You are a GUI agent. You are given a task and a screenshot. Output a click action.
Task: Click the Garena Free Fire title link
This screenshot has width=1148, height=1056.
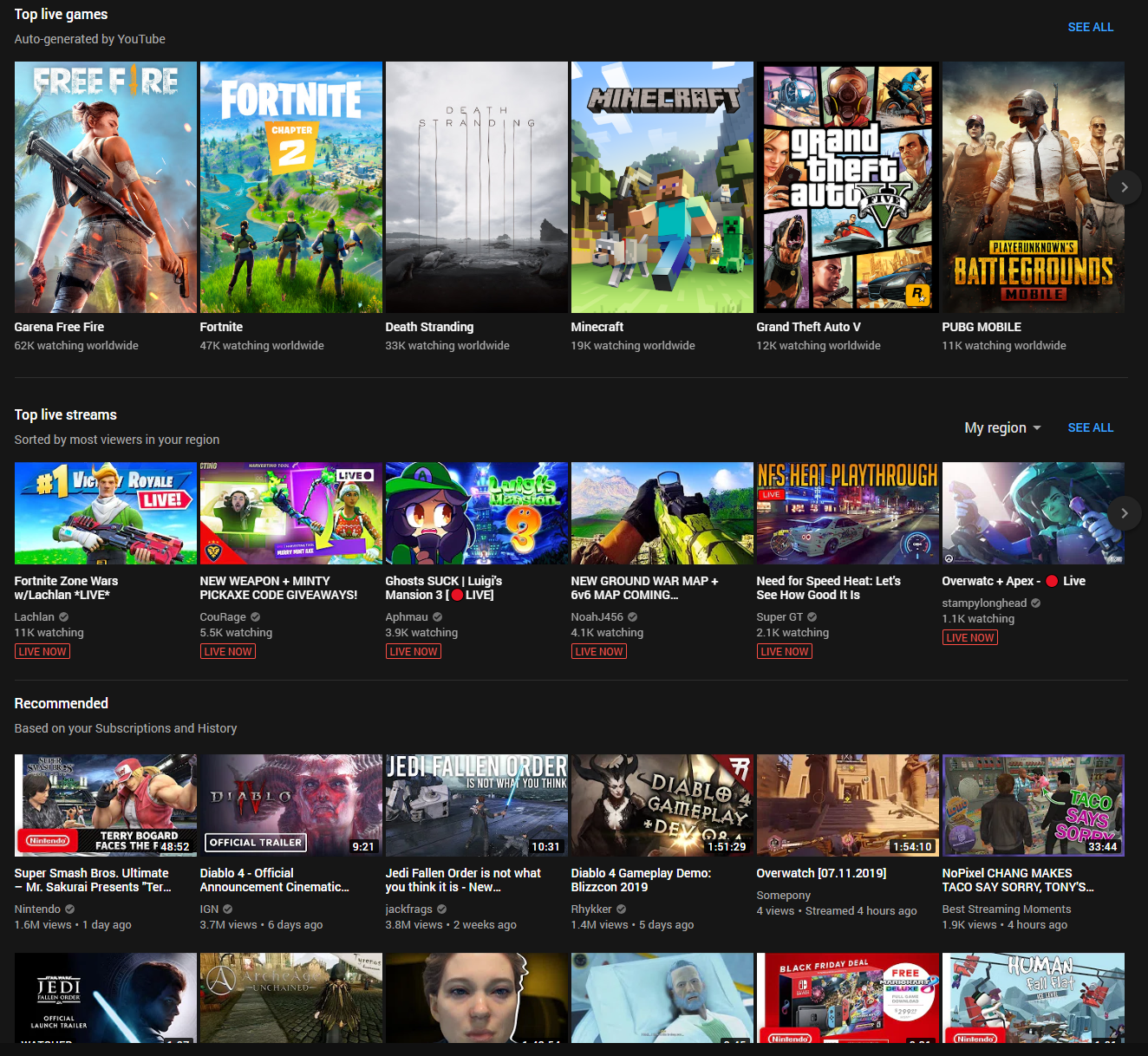tap(59, 327)
